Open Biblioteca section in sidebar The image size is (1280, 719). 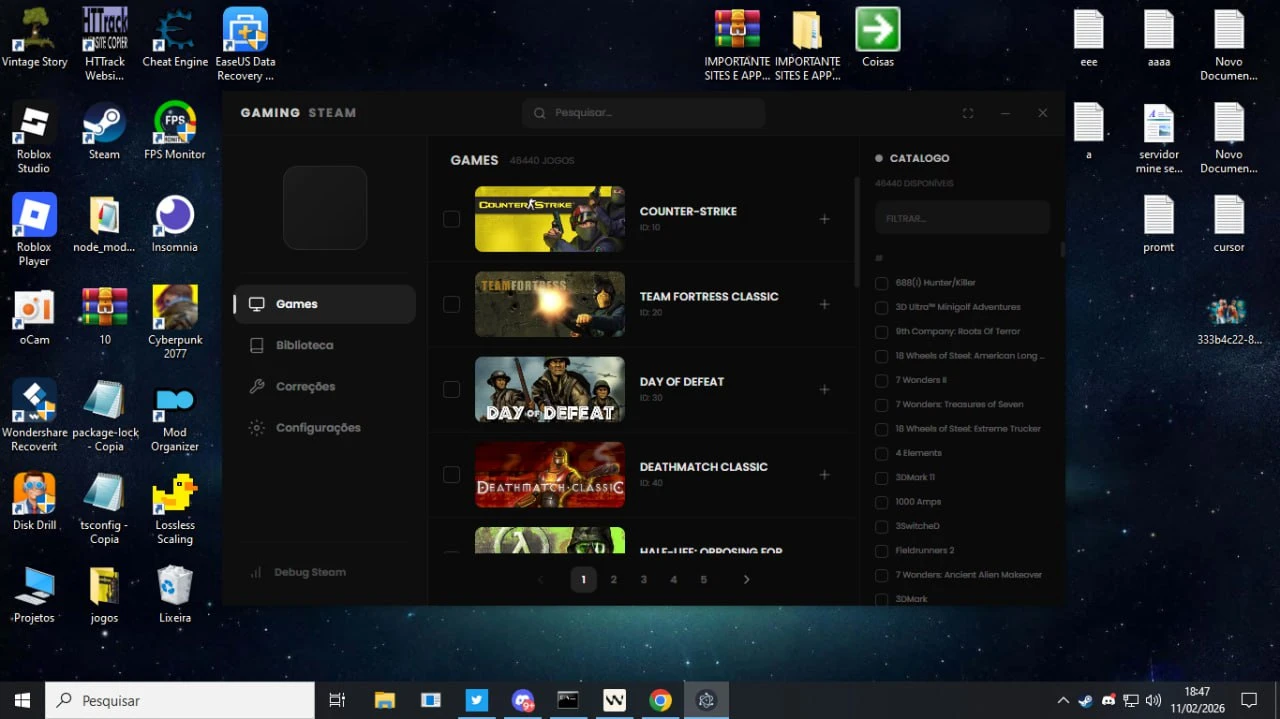click(325, 345)
